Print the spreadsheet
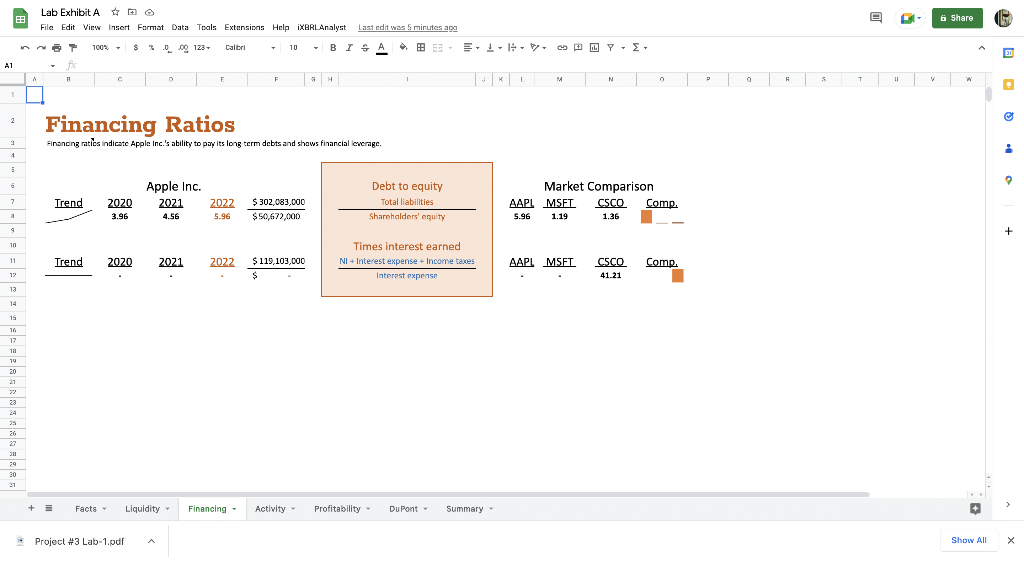 click(x=57, y=48)
